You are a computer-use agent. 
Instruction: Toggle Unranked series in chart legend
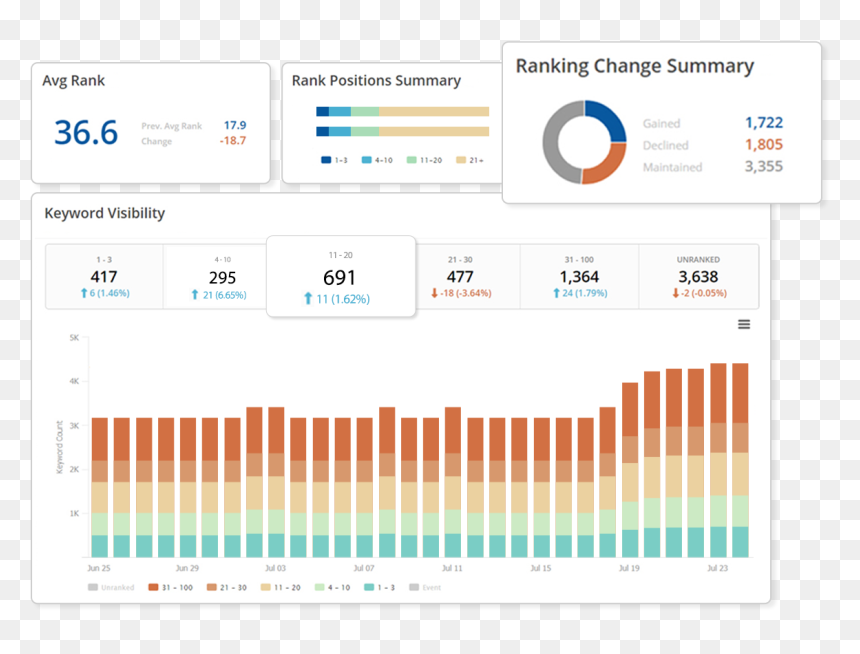(x=111, y=587)
